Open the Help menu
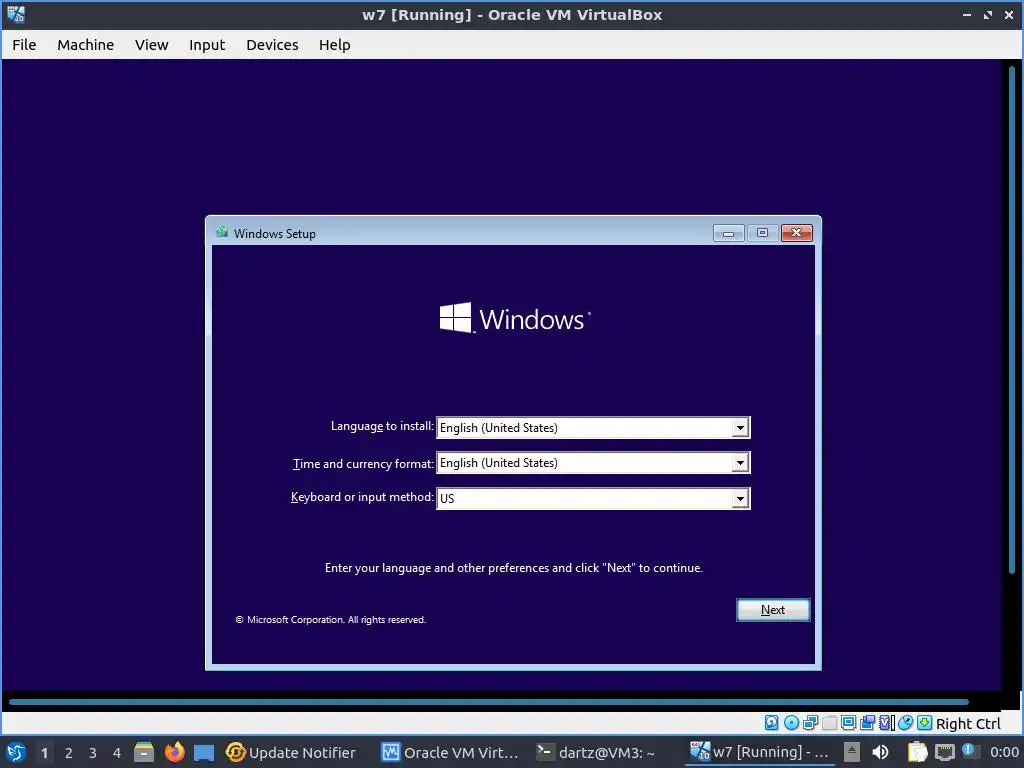Viewport: 1024px width, 768px height. pos(334,44)
